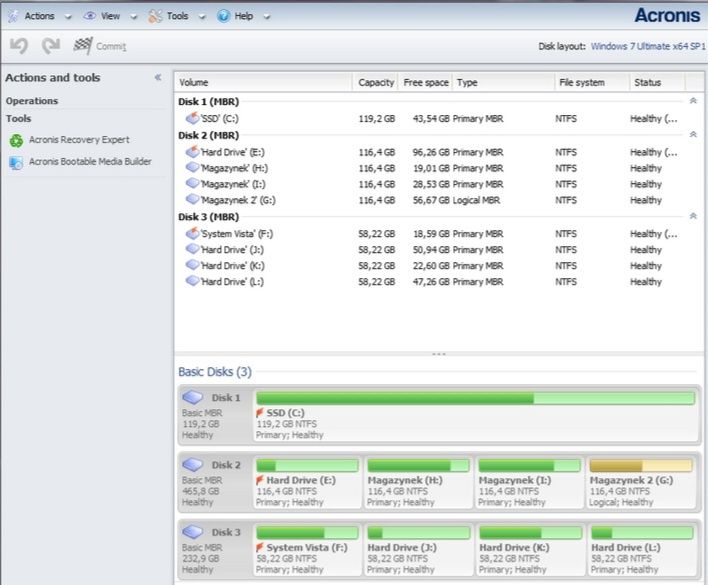
Task: Click the Undo arrow icon
Action: 19,45
